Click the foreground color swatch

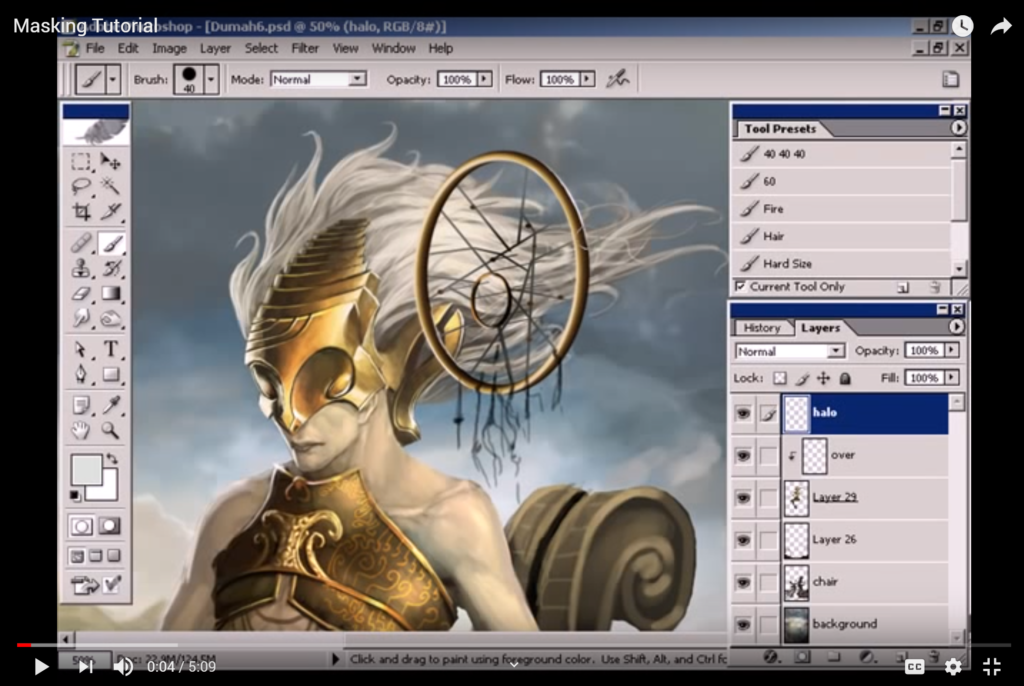(86, 470)
